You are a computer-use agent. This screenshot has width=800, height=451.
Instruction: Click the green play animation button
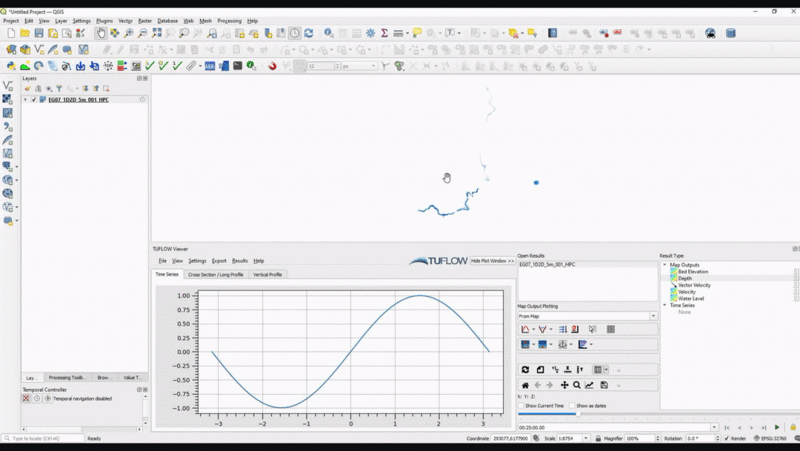point(777,428)
